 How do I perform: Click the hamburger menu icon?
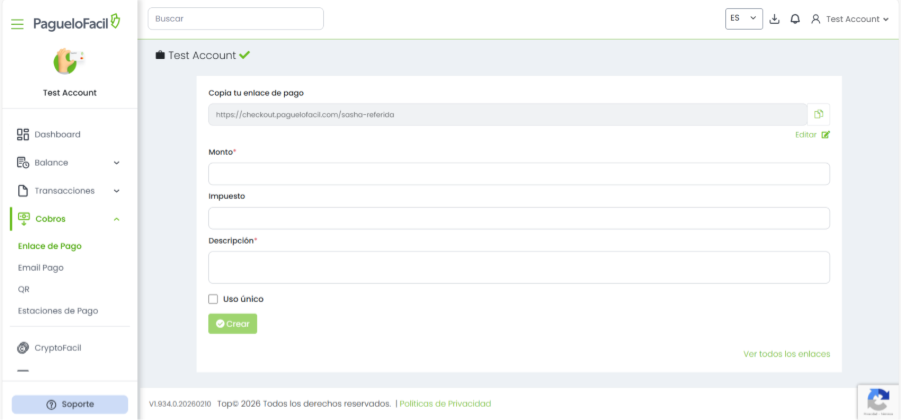pos(17,22)
